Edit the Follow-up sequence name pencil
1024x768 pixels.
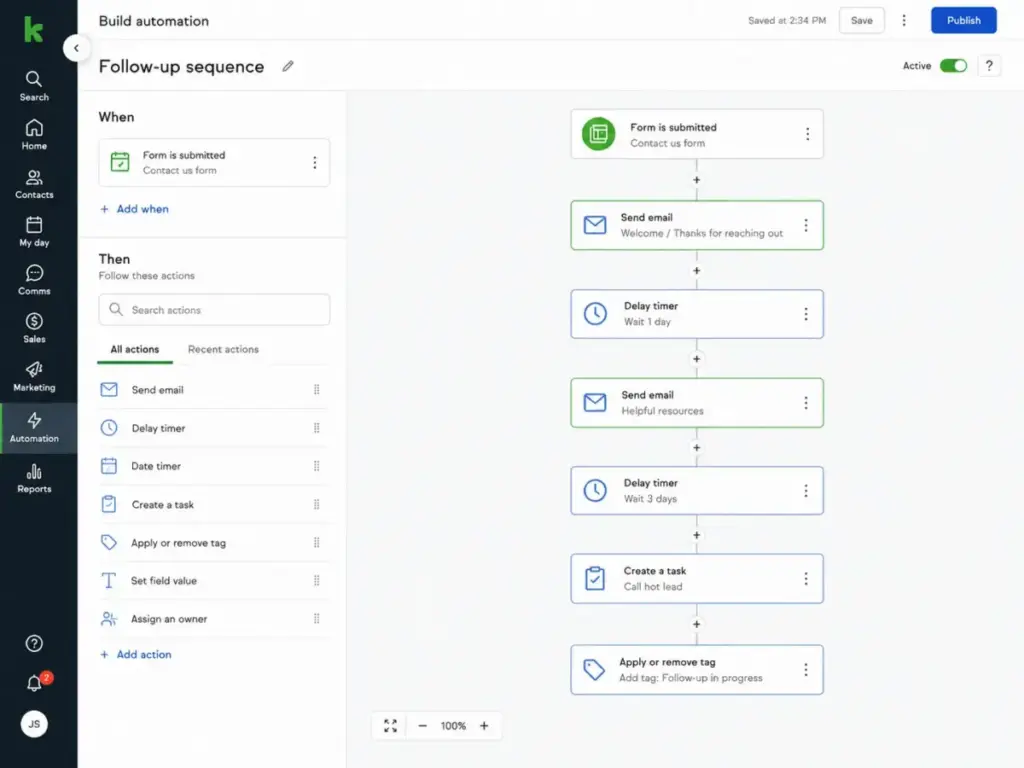coord(288,66)
